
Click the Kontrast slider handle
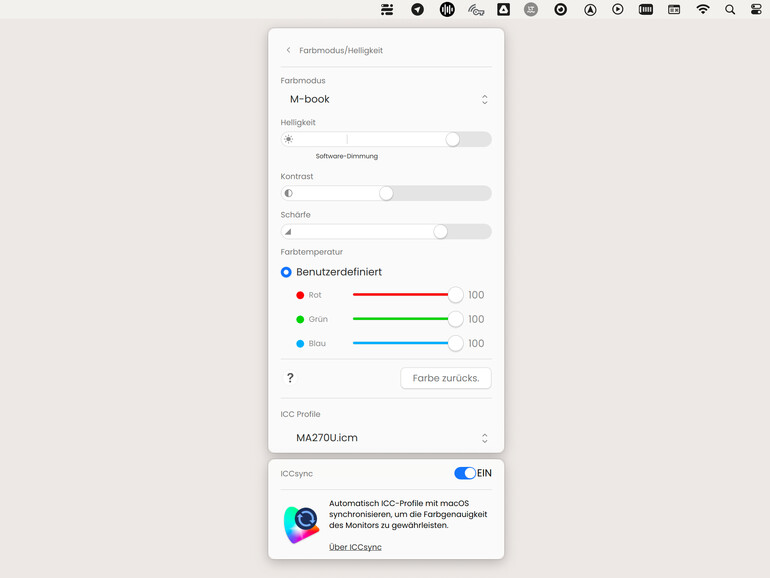(x=386, y=193)
